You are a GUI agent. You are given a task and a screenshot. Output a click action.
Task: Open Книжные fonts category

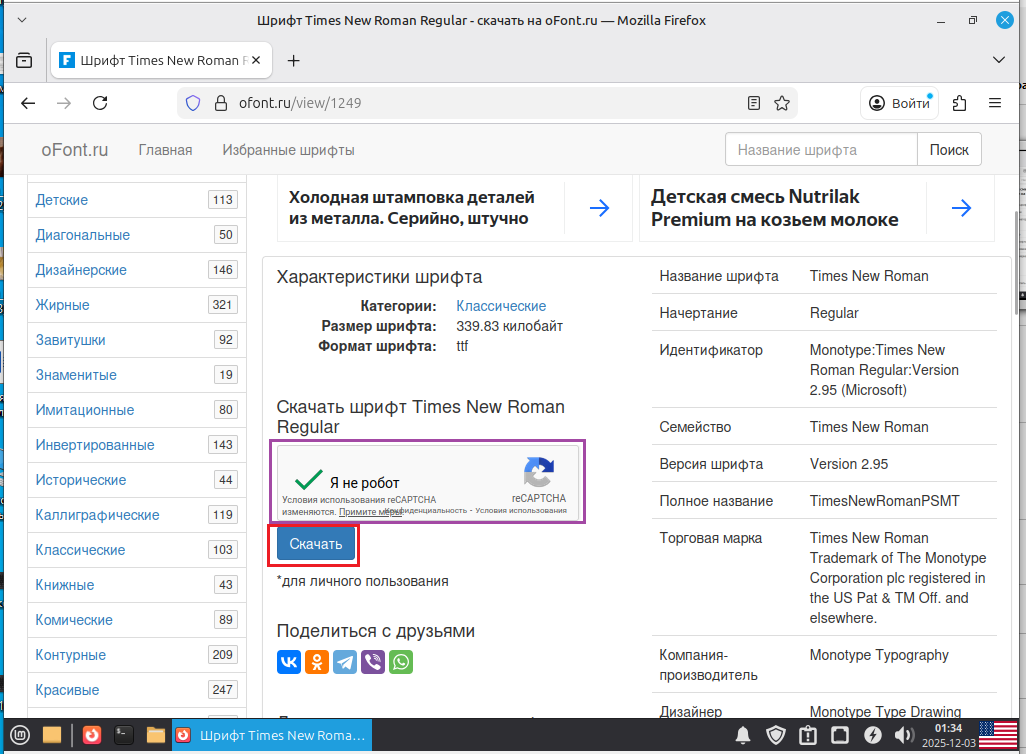click(x=65, y=585)
